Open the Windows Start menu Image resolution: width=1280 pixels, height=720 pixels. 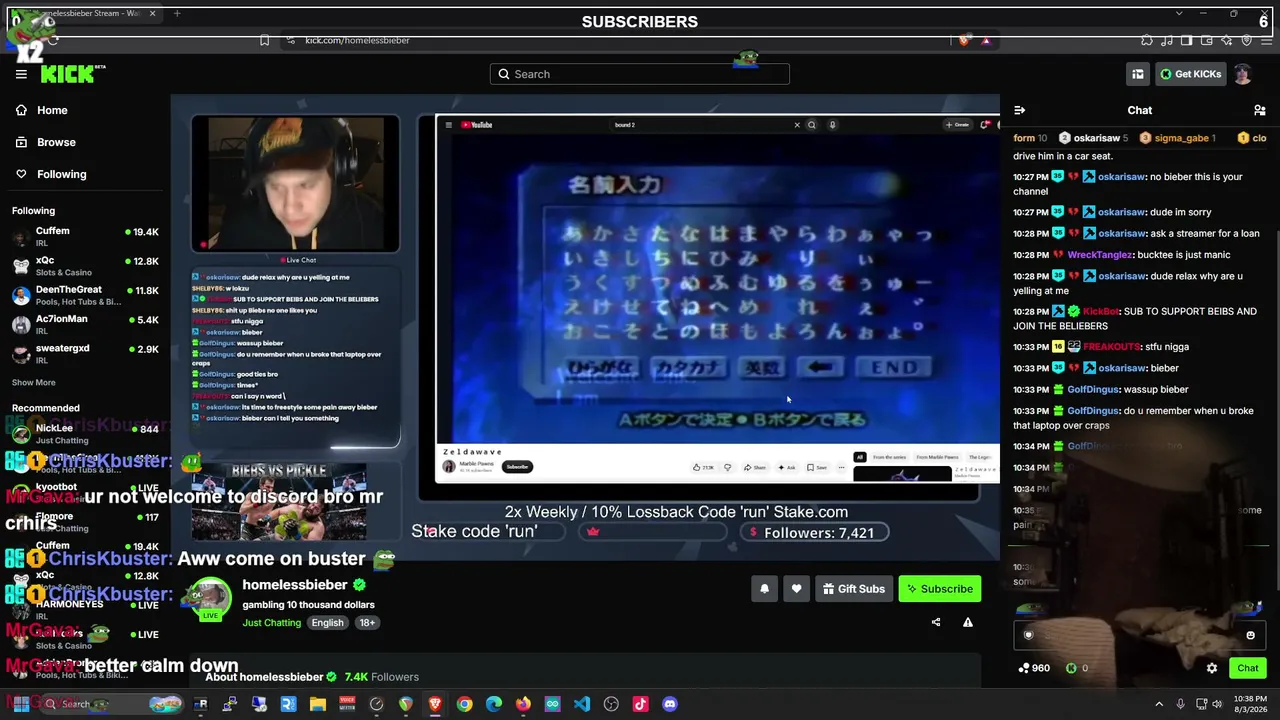pyautogui.click(x=20, y=704)
